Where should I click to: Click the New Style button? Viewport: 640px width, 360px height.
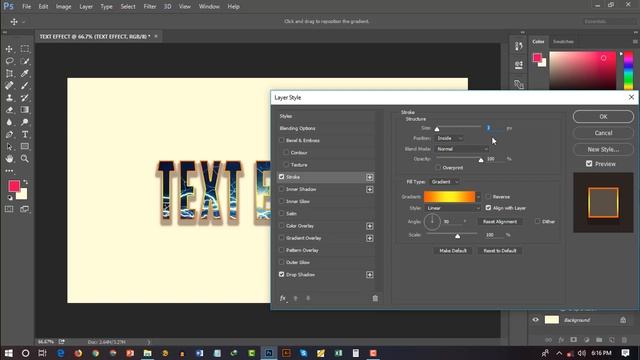[x=603, y=149]
